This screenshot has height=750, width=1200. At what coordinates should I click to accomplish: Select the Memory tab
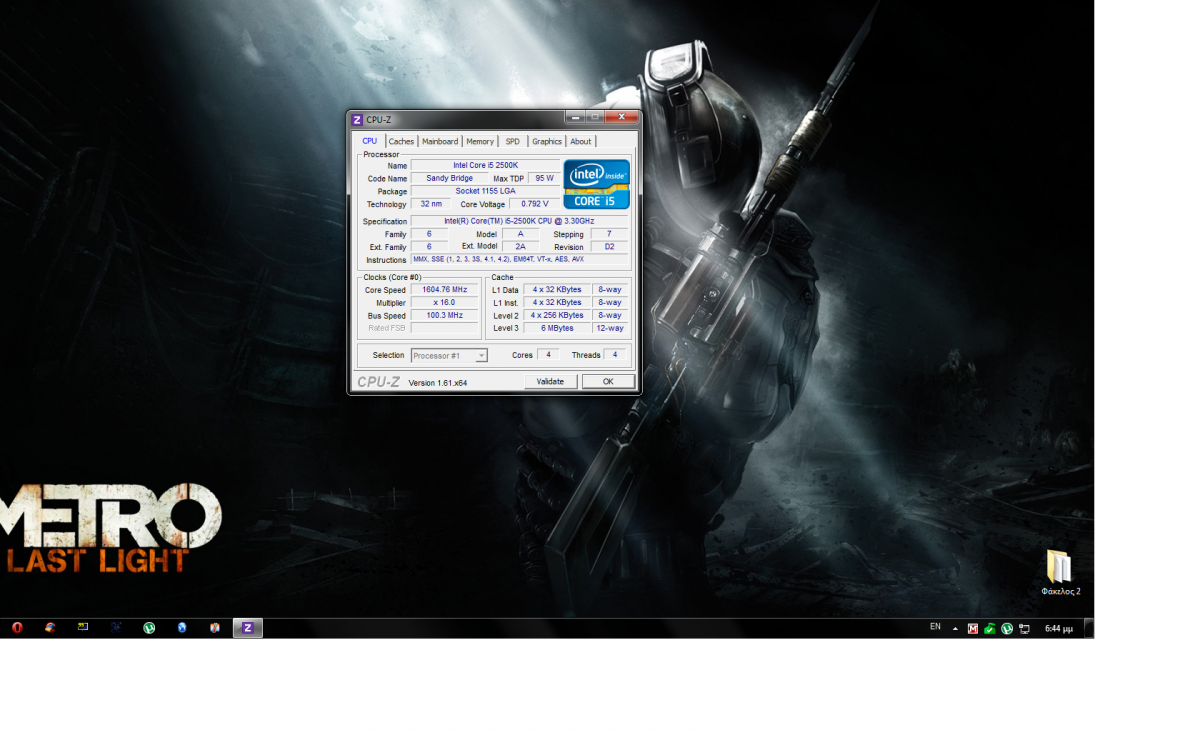point(480,141)
